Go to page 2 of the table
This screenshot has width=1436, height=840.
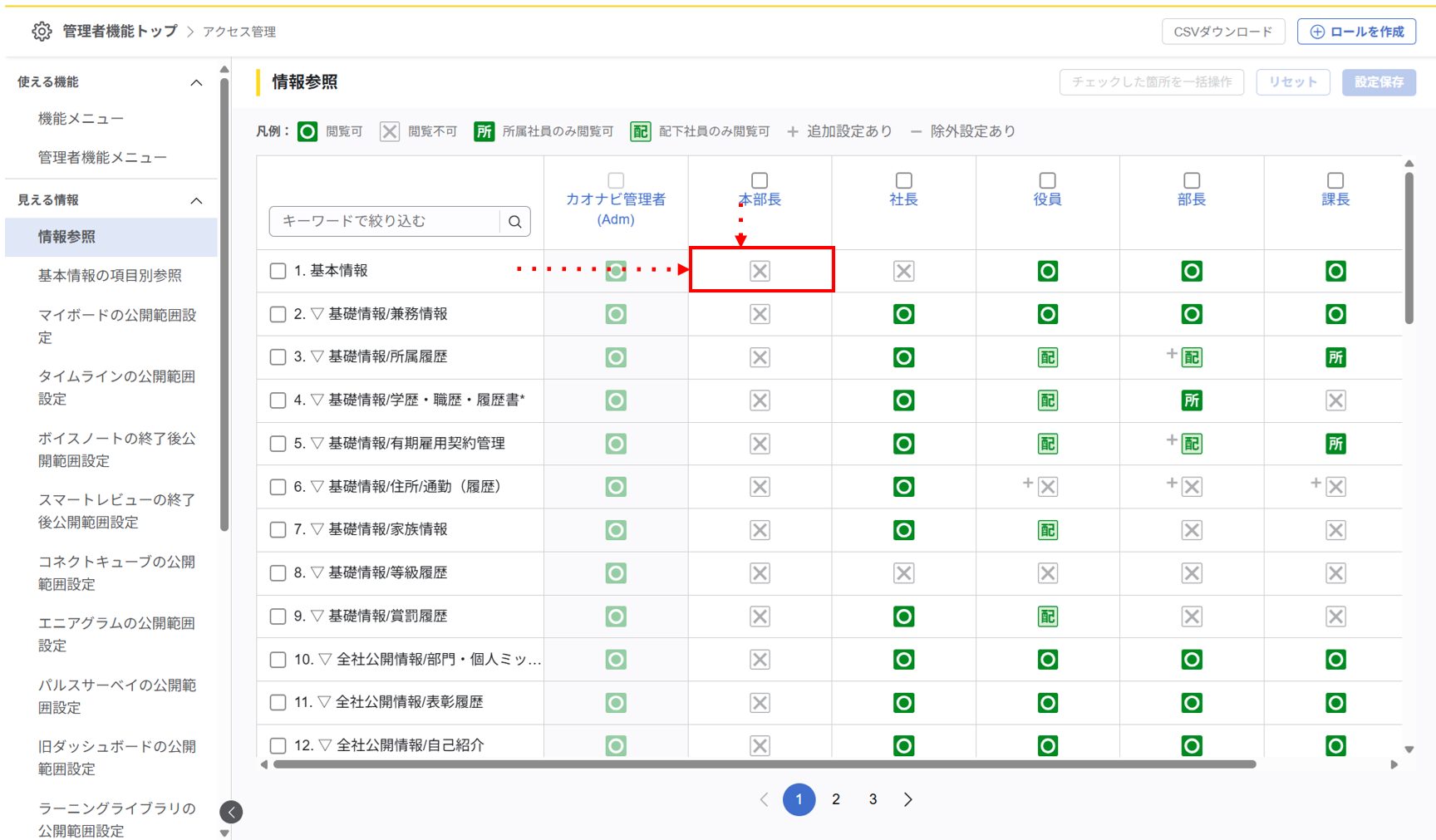pyautogui.click(x=836, y=799)
